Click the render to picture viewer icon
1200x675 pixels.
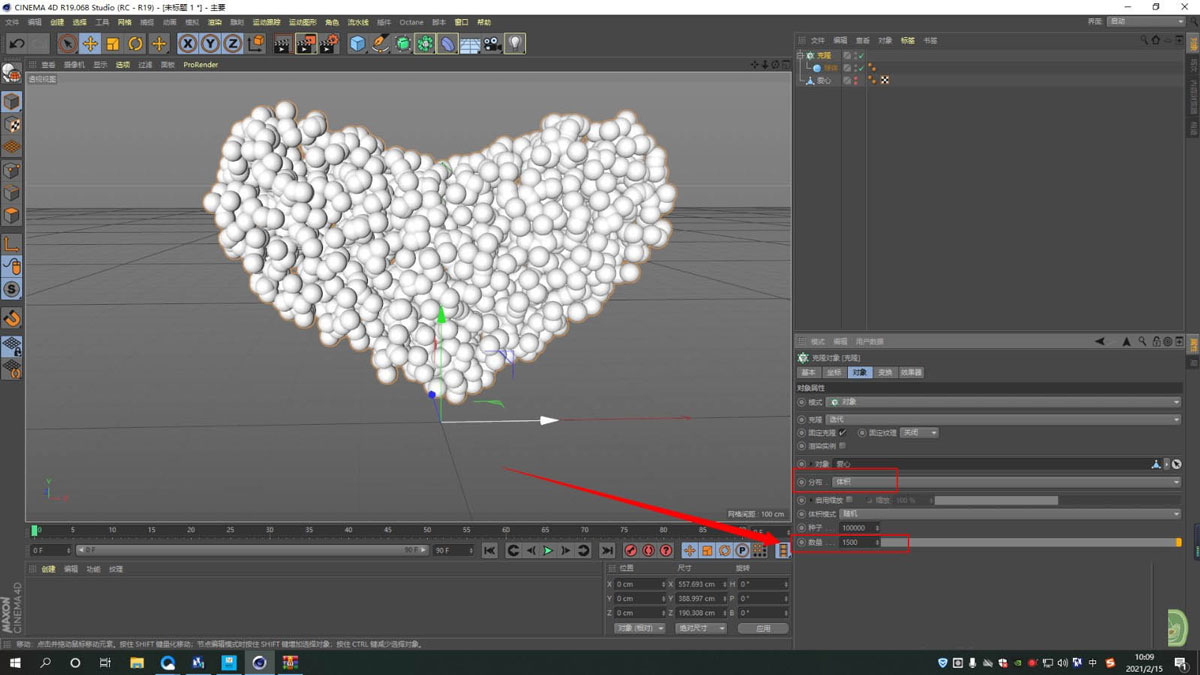tap(305, 44)
